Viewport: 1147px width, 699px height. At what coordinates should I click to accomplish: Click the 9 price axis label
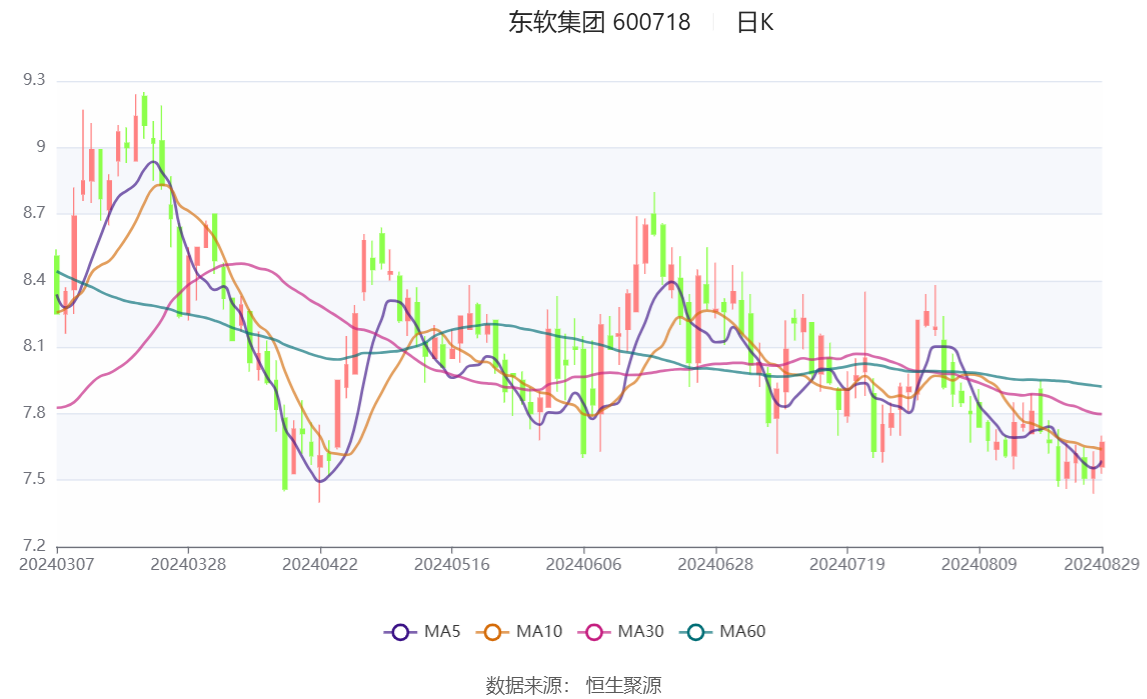[40, 147]
